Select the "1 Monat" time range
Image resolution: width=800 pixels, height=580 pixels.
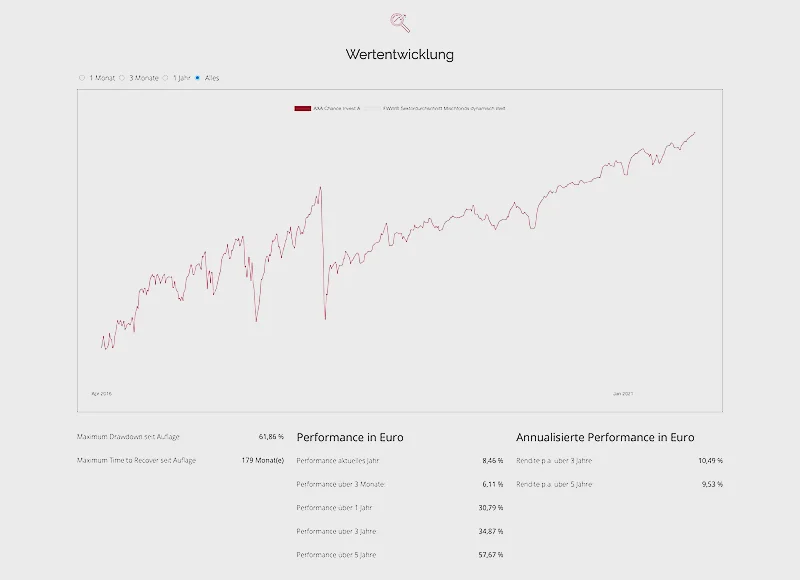click(82, 77)
